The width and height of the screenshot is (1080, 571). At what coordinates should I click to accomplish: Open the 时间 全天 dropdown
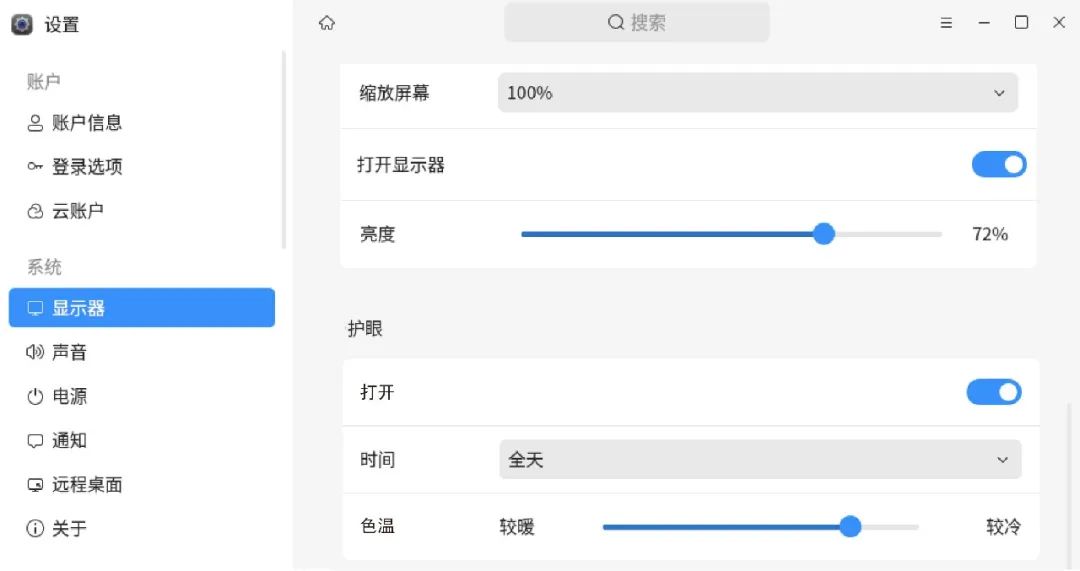(x=760, y=460)
